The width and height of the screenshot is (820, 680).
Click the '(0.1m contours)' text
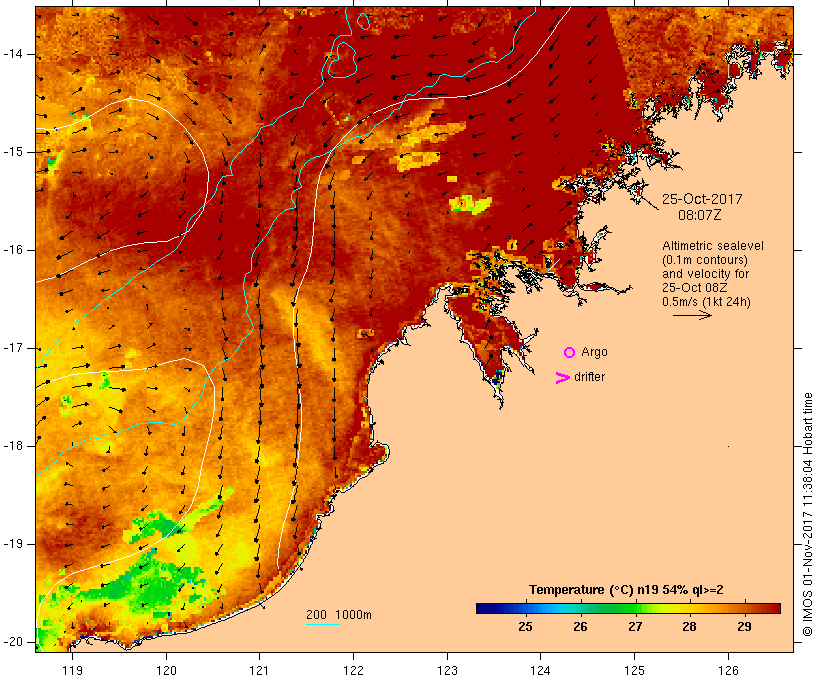point(705,260)
